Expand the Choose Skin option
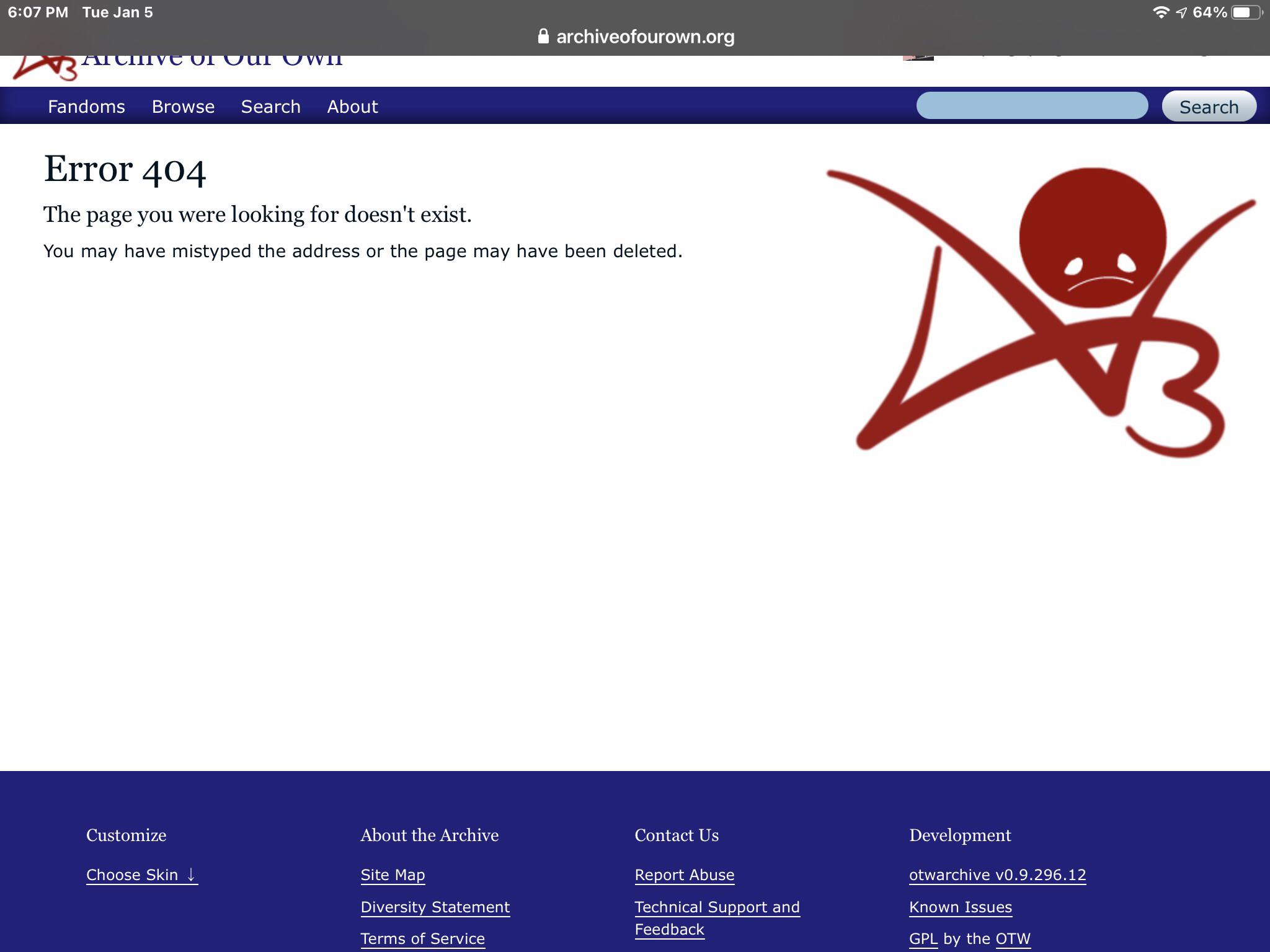Viewport: 1270px width, 952px height. pos(141,875)
